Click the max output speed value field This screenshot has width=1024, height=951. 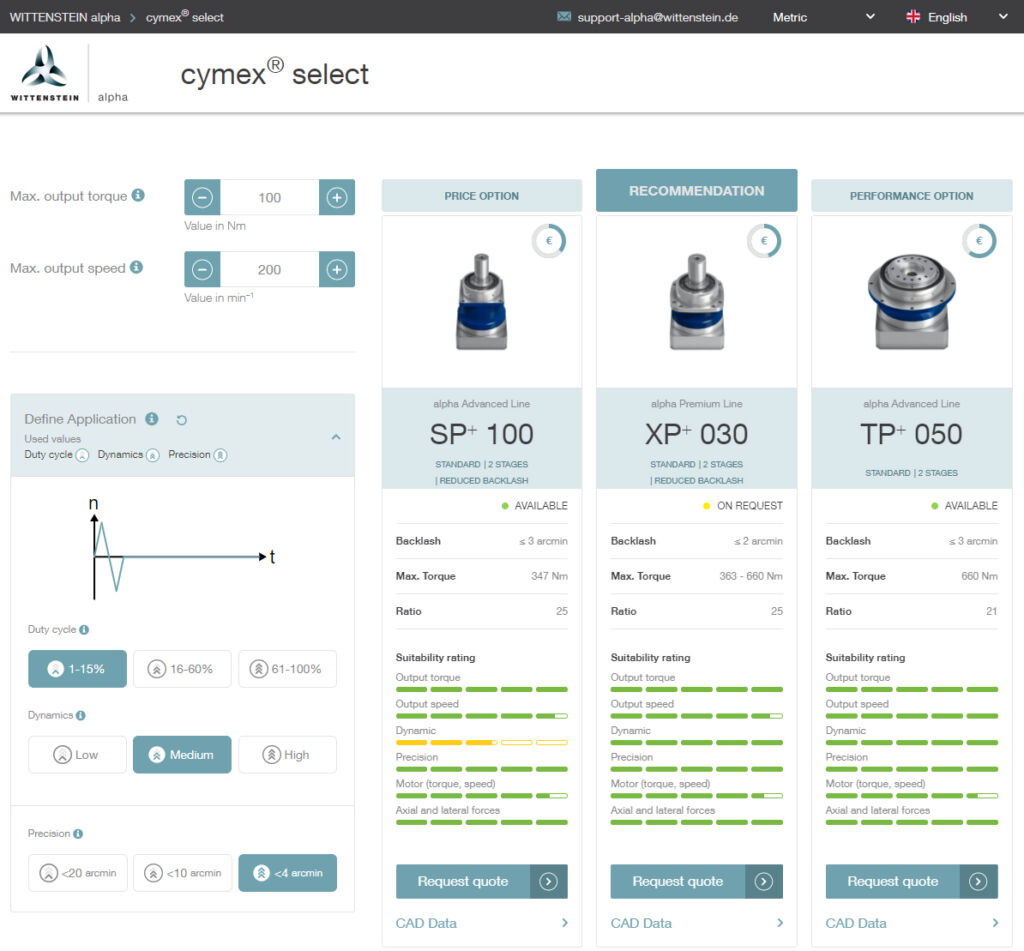click(269, 270)
